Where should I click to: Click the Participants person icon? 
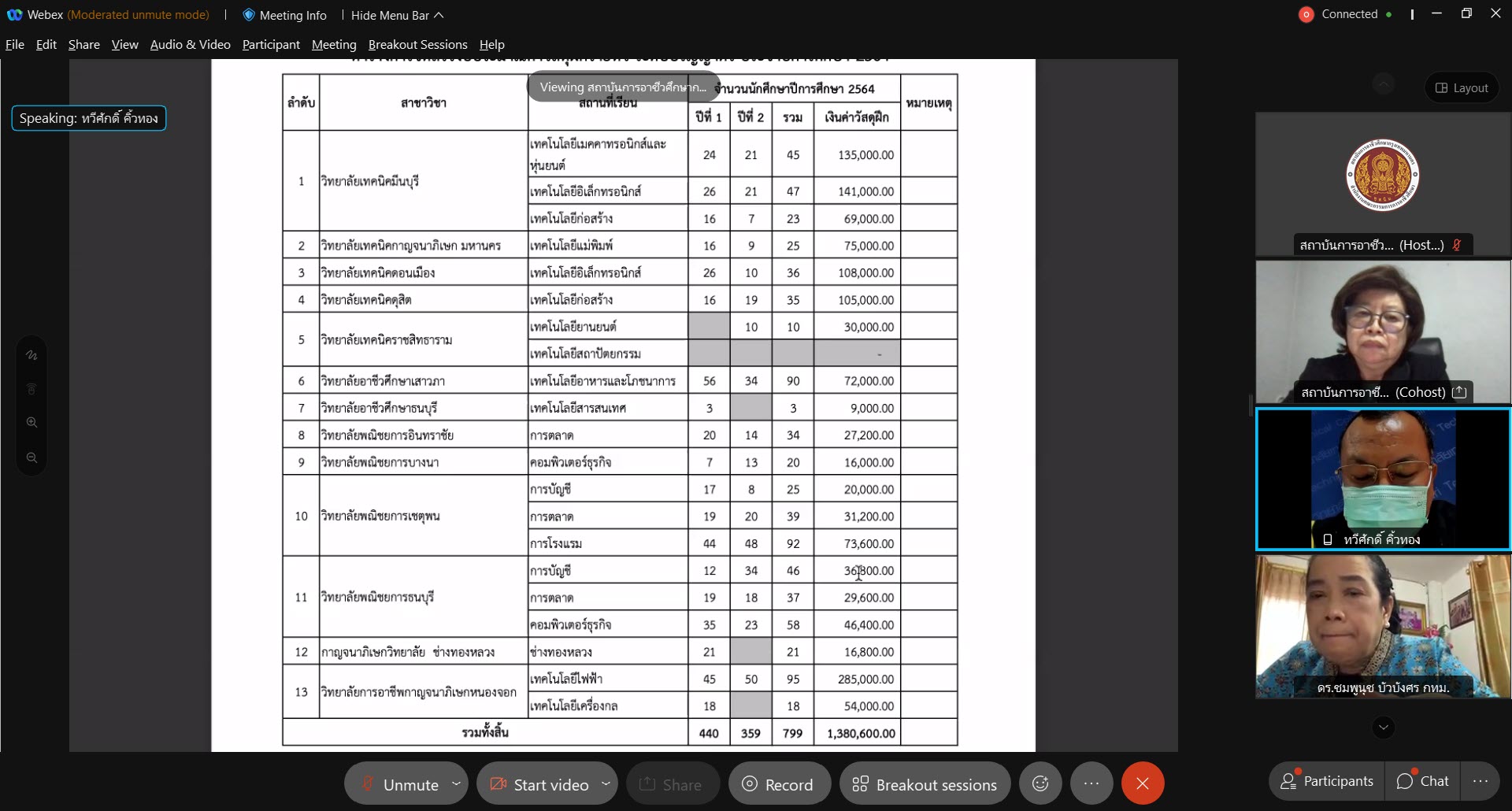point(1288,781)
